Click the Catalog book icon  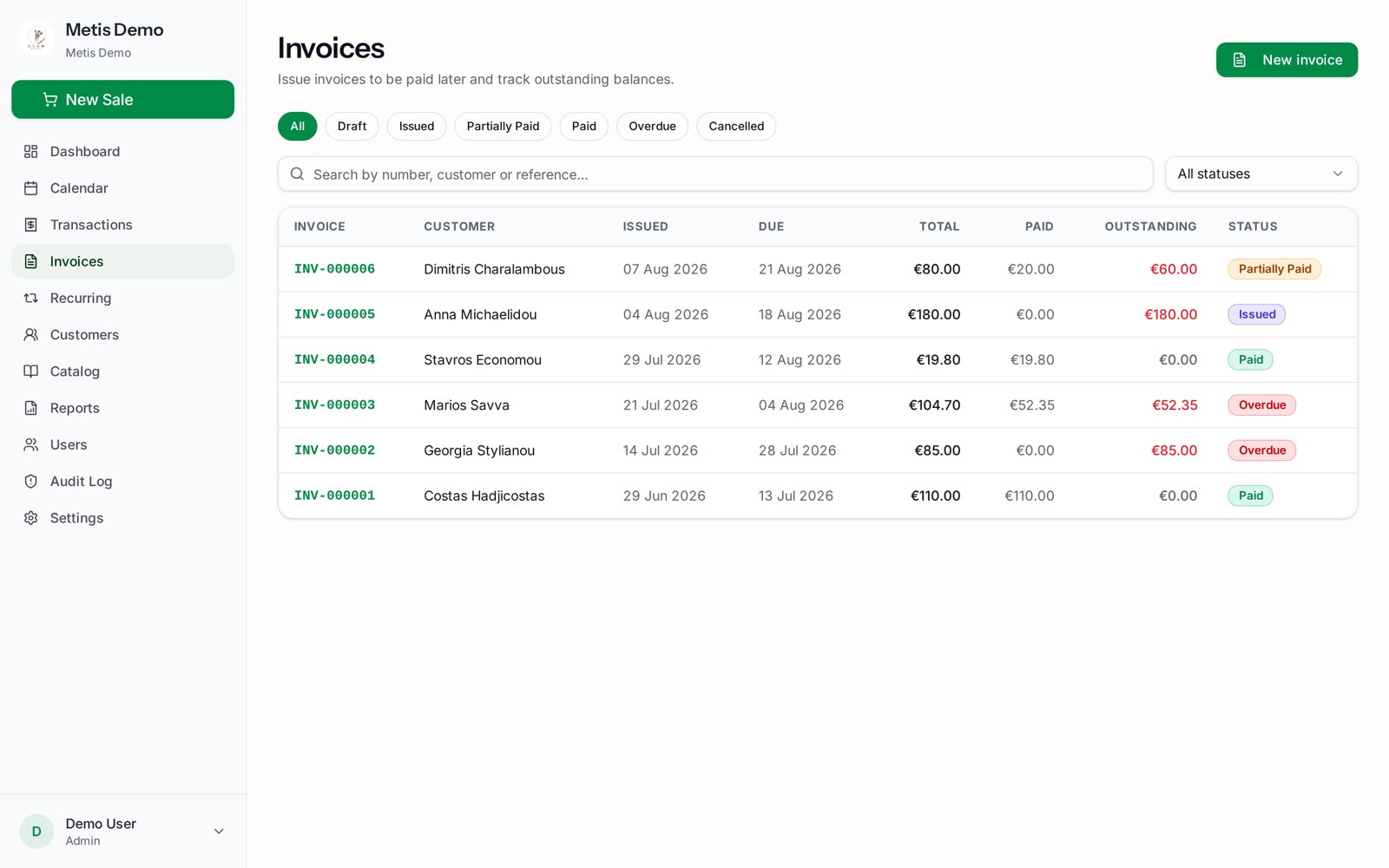31,372
